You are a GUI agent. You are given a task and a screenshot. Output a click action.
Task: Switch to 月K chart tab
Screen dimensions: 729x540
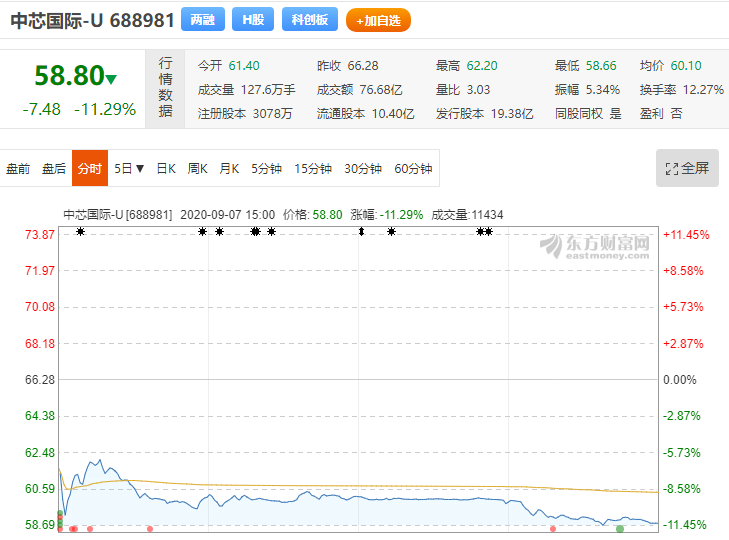229,168
